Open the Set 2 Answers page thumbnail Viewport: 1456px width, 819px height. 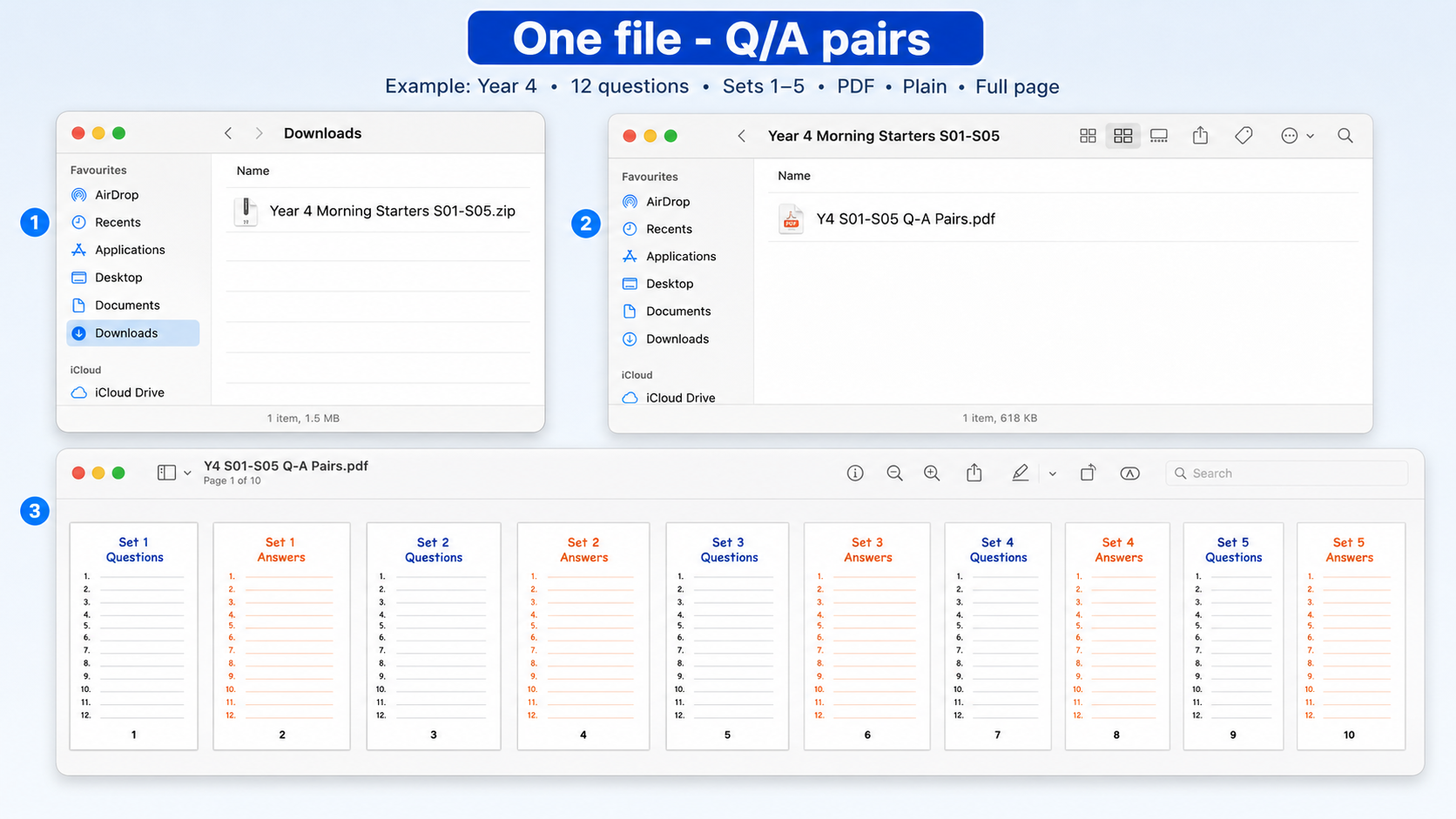[x=583, y=636]
